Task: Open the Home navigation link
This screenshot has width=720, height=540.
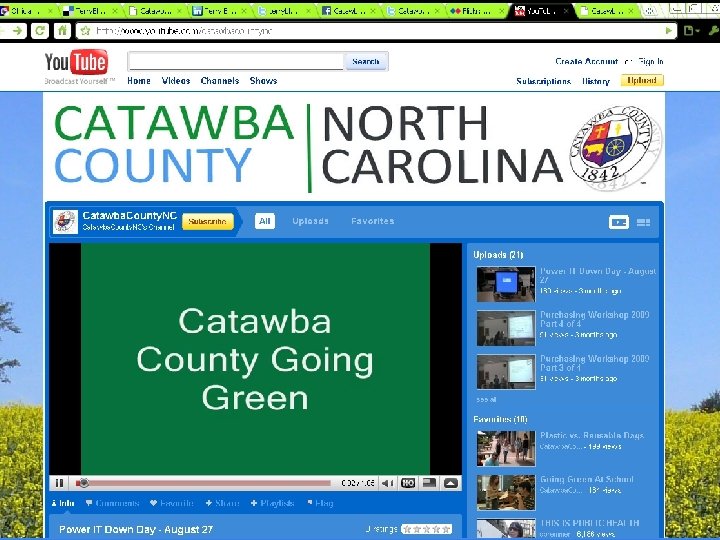Action: 139,81
